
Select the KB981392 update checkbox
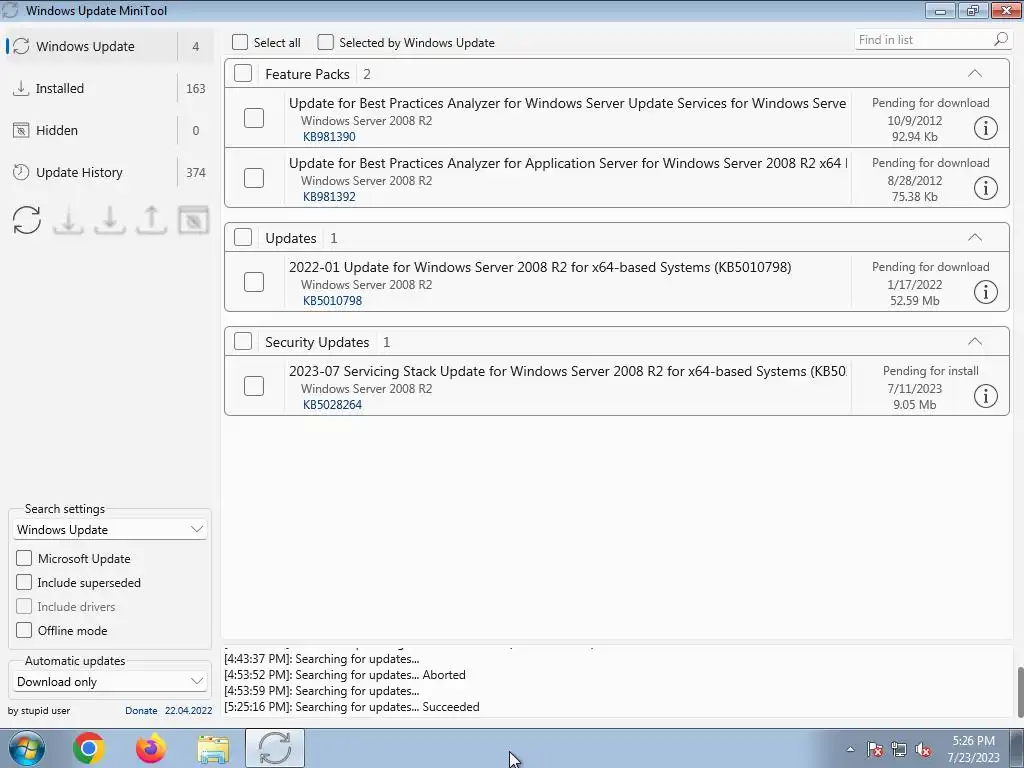[x=254, y=178]
